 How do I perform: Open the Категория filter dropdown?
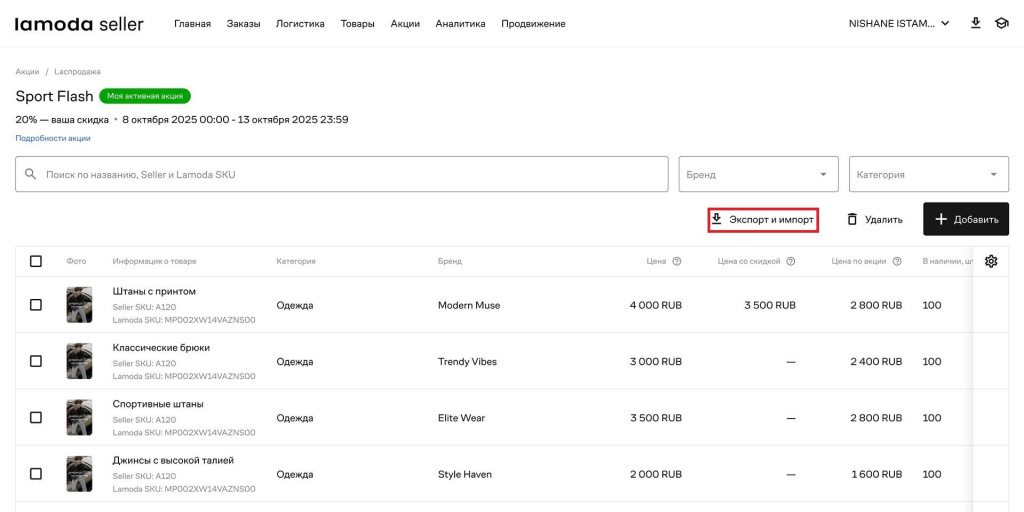point(928,174)
